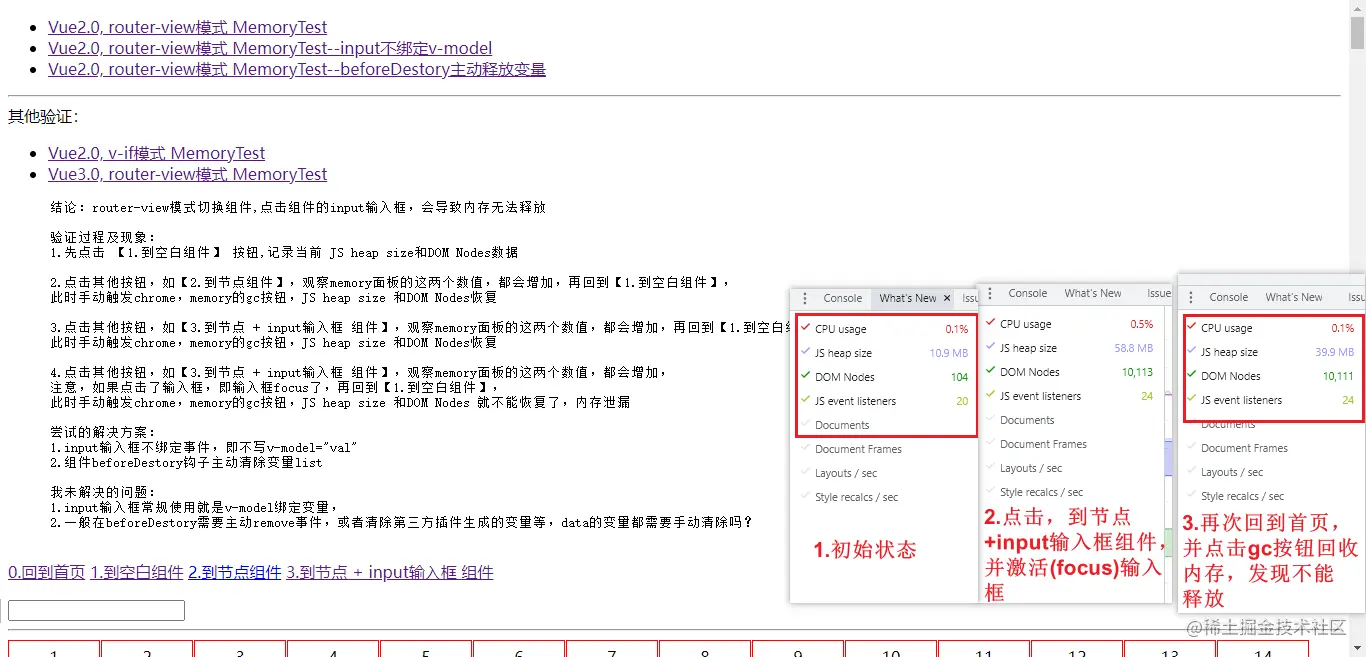The width and height of the screenshot is (1366, 657).
Task: Click the 20 JS event listeners value
Action: [x=962, y=401]
